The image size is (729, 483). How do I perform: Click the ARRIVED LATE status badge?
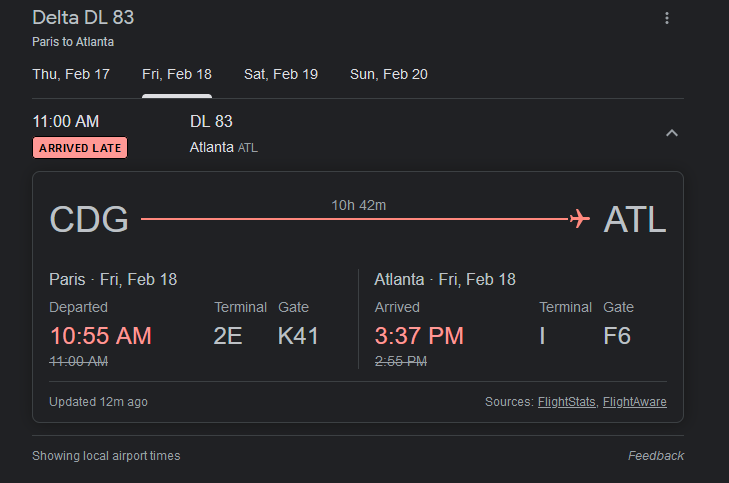80,148
